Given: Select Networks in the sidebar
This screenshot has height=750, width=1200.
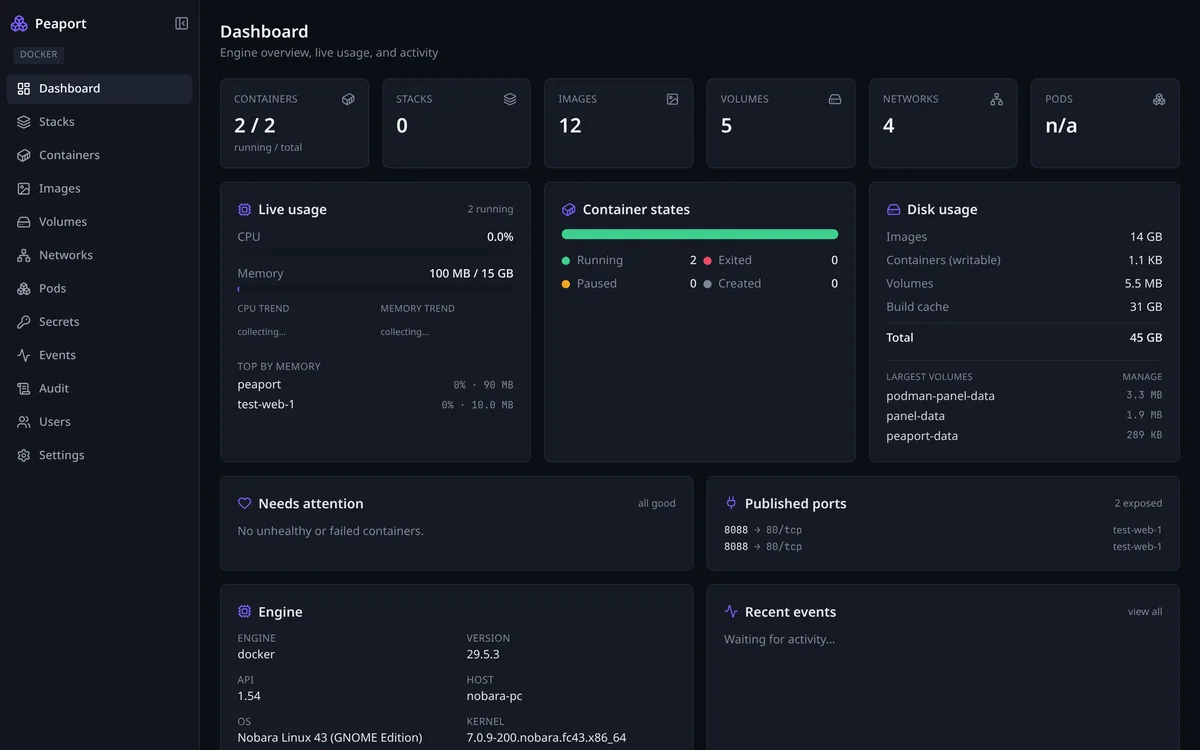Looking at the screenshot, I should (99, 255).
